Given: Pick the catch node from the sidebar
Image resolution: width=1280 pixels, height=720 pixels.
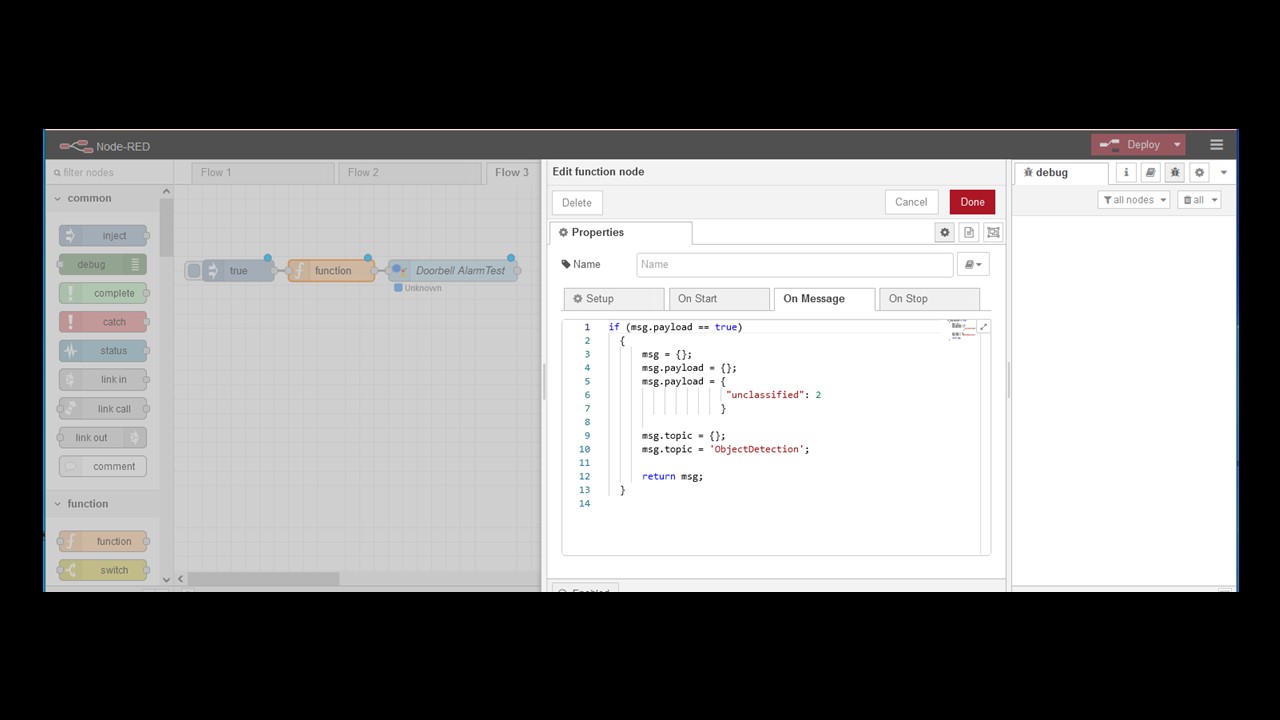Looking at the screenshot, I should (x=103, y=321).
